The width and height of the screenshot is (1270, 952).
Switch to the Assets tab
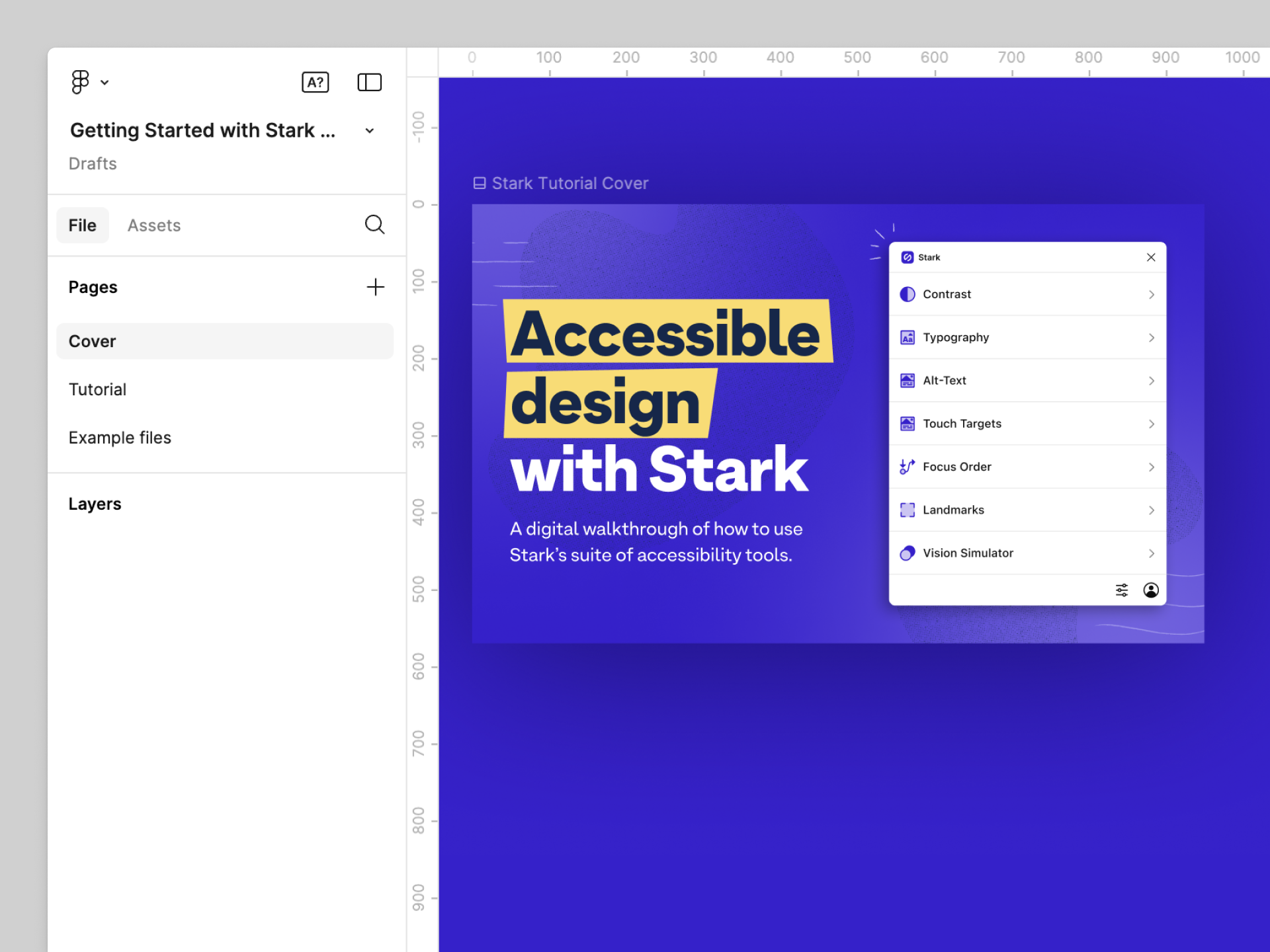[154, 225]
